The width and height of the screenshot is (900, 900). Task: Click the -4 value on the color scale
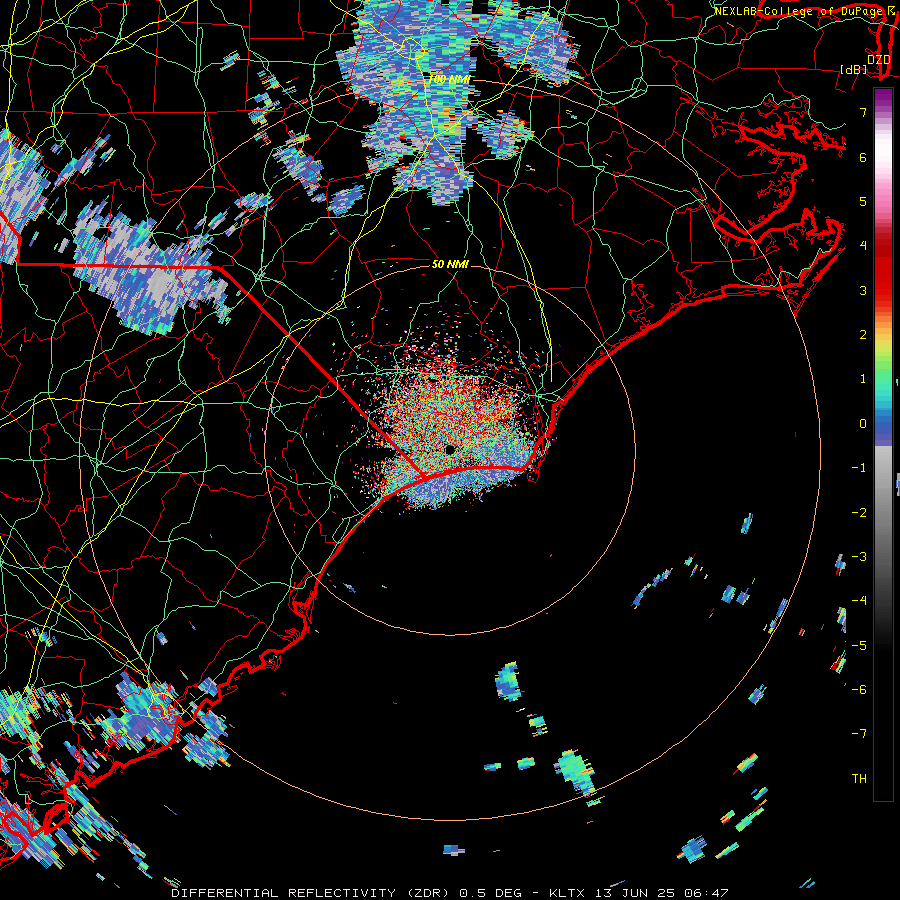(x=859, y=600)
